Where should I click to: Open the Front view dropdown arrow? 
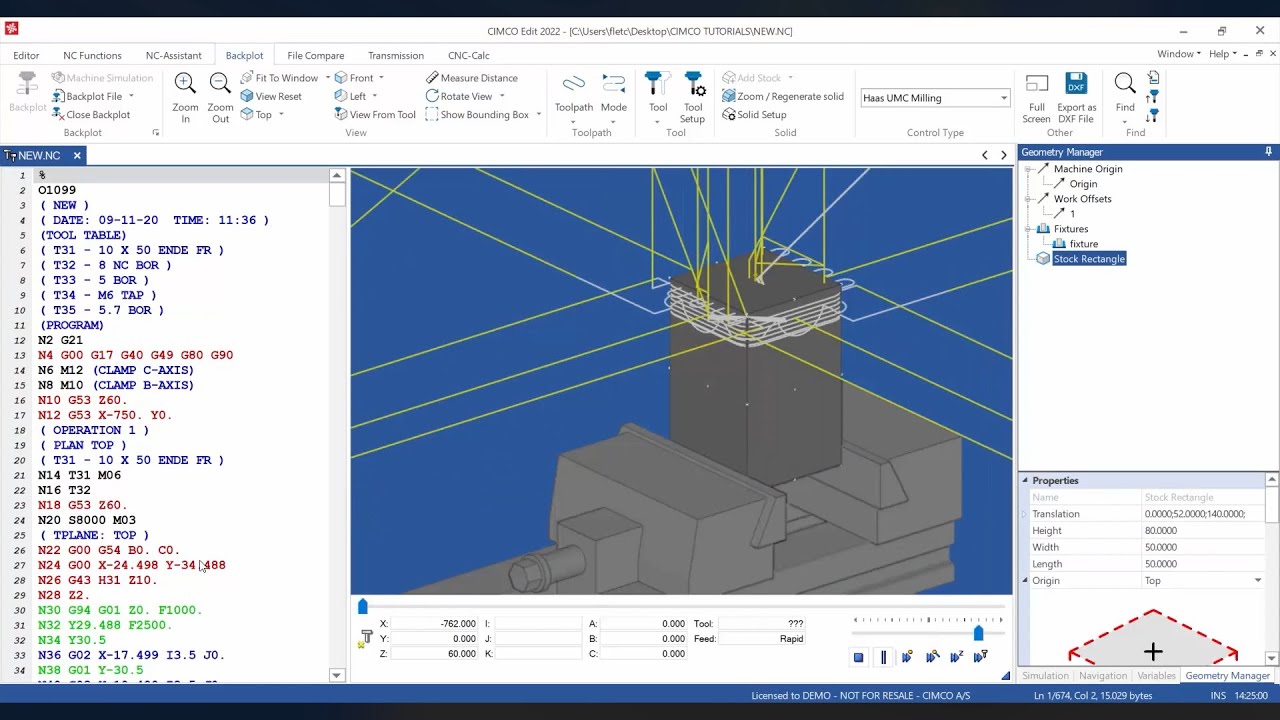[x=381, y=78]
